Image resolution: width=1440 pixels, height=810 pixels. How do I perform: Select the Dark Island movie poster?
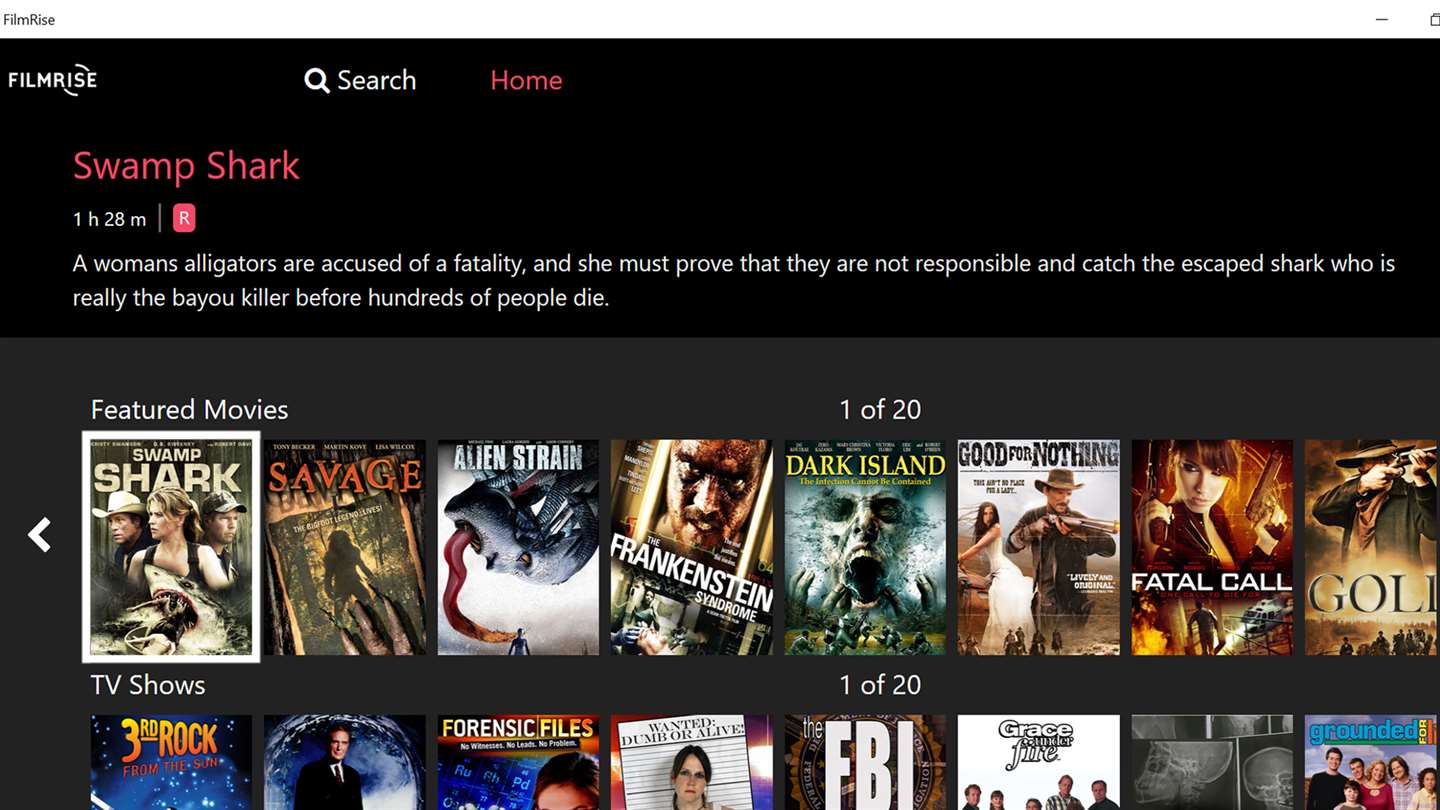pos(865,547)
